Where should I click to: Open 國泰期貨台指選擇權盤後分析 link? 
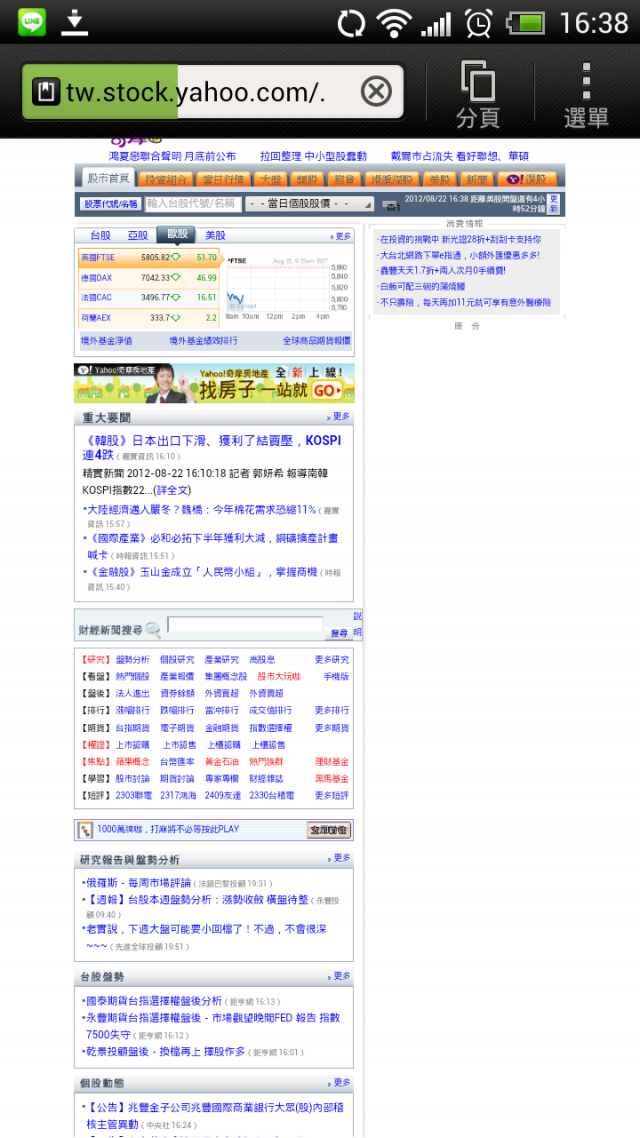point(154,1001)
